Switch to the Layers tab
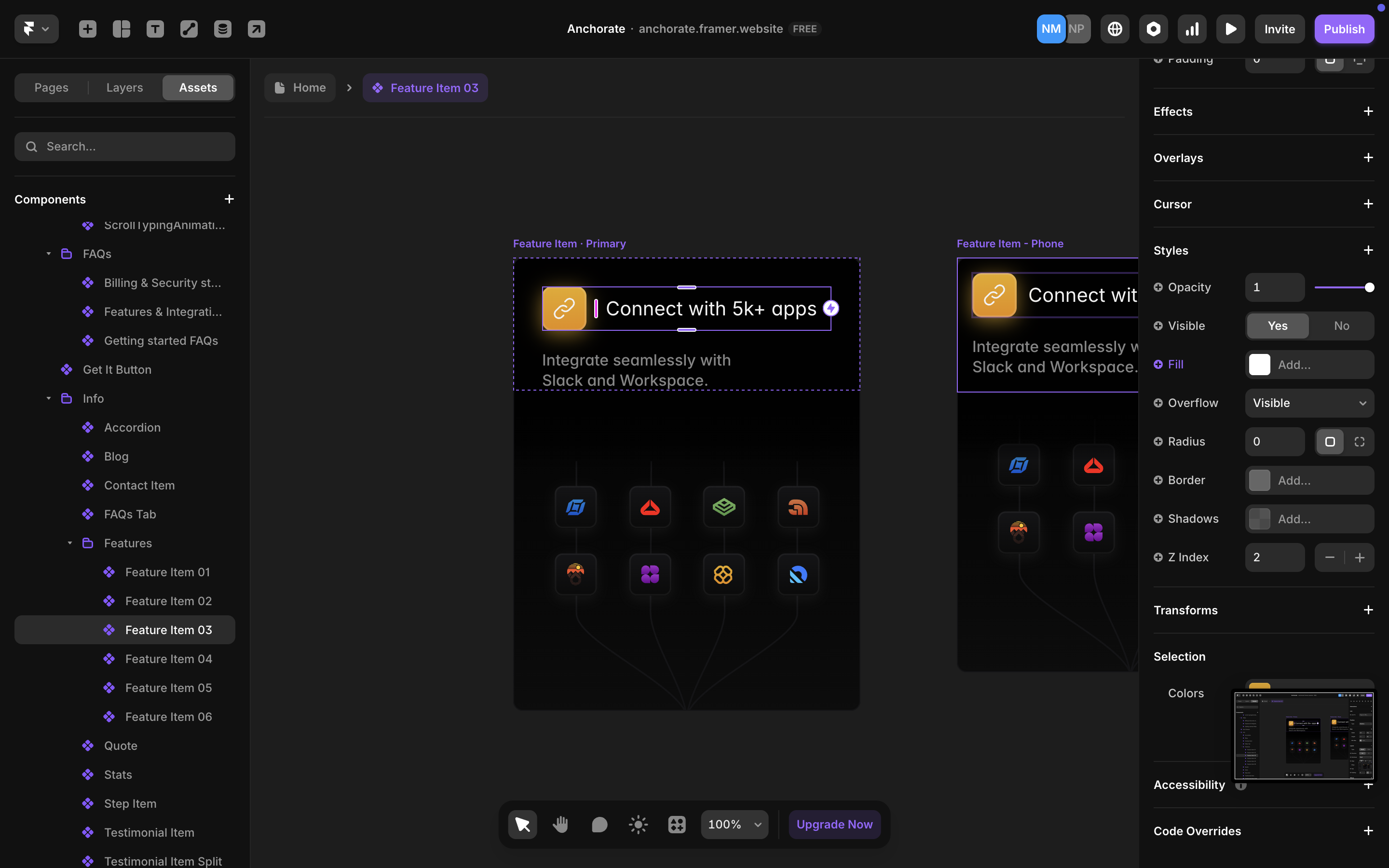 tap(124, 87)
